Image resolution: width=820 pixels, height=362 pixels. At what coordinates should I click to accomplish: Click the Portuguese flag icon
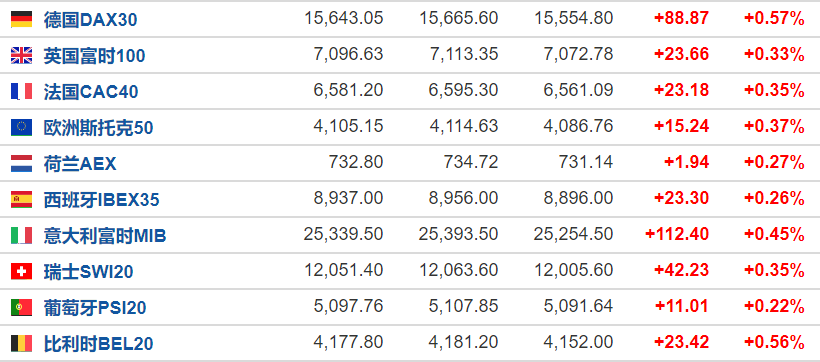point(21,308)
